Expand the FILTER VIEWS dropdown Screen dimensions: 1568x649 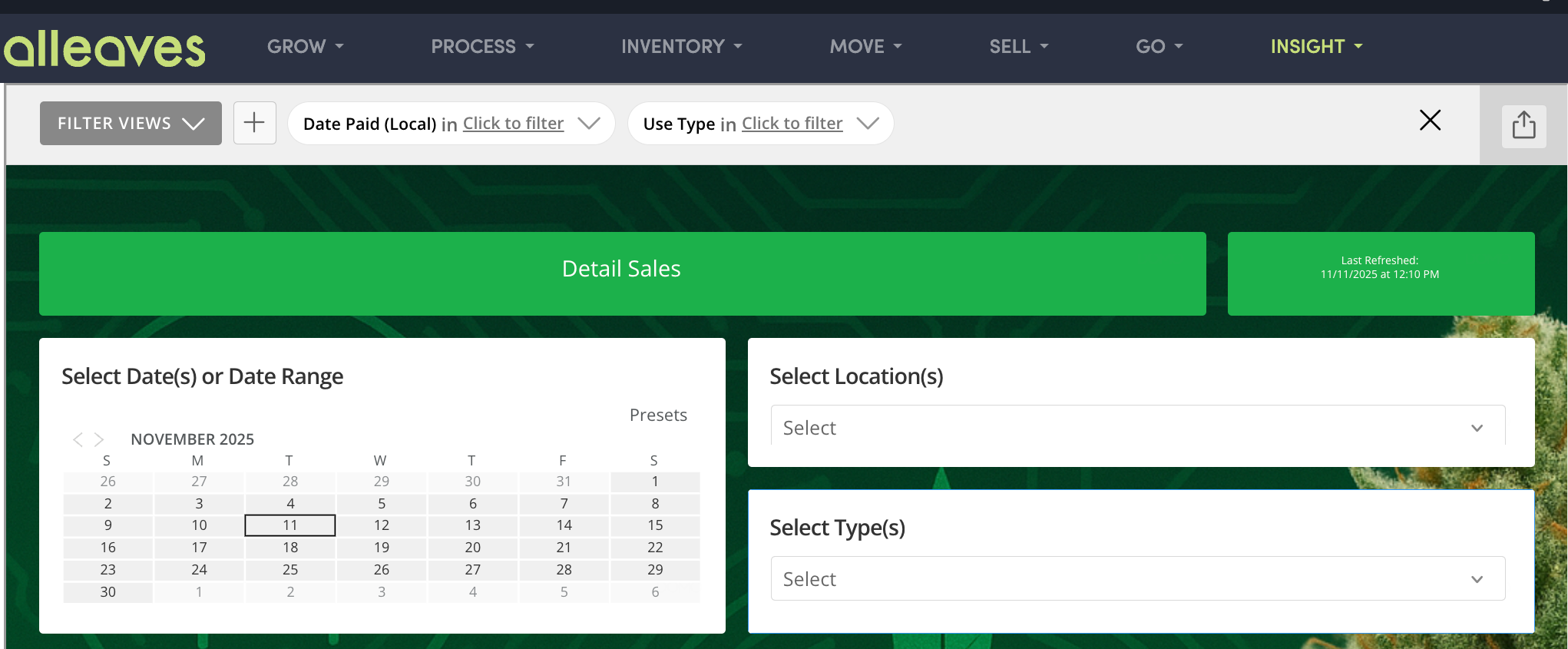(131, 123)
